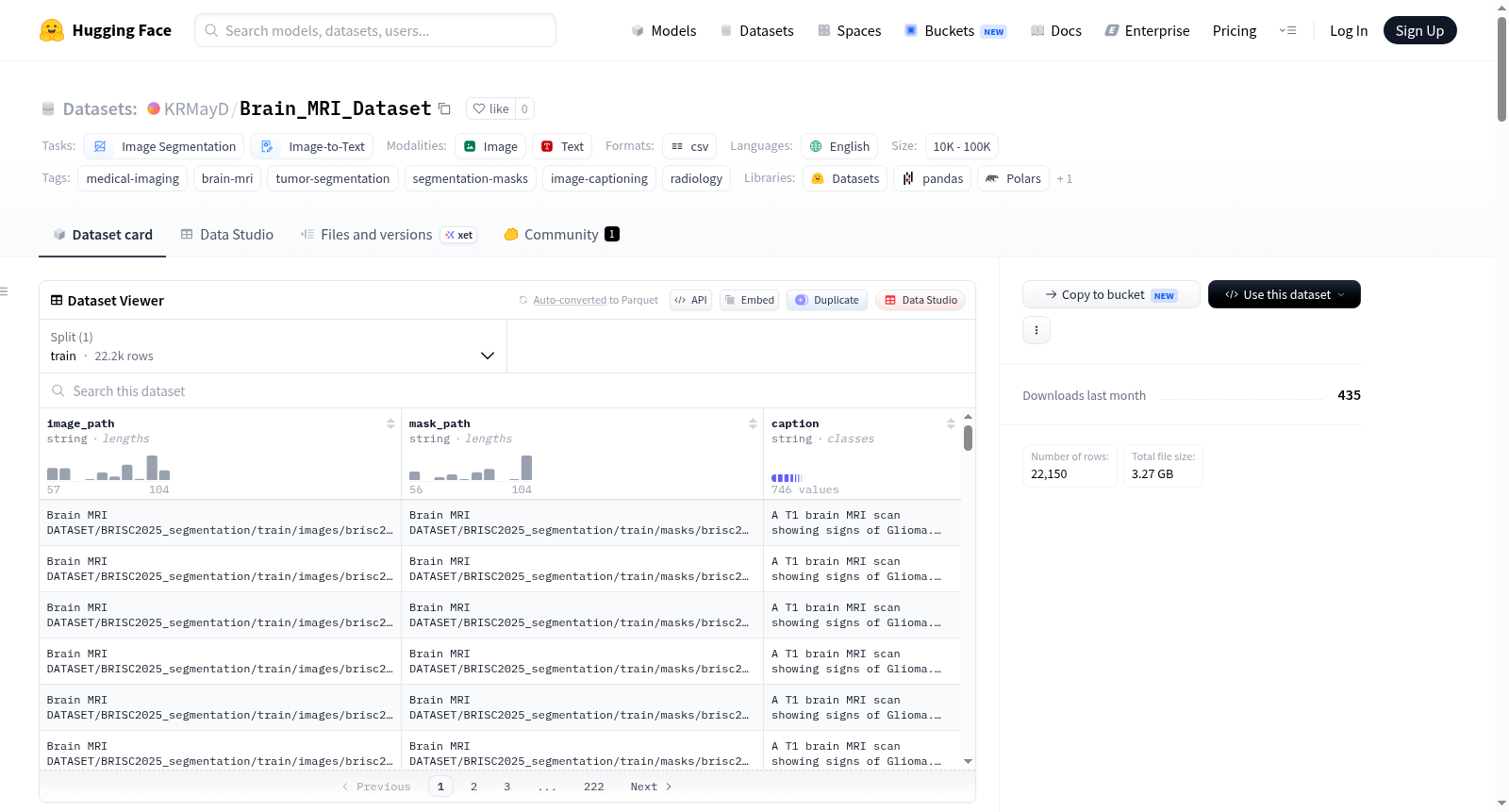This screenshot has width=1509, height=812.
Task: Click the csv format tag
Action: tap(689, 146)
